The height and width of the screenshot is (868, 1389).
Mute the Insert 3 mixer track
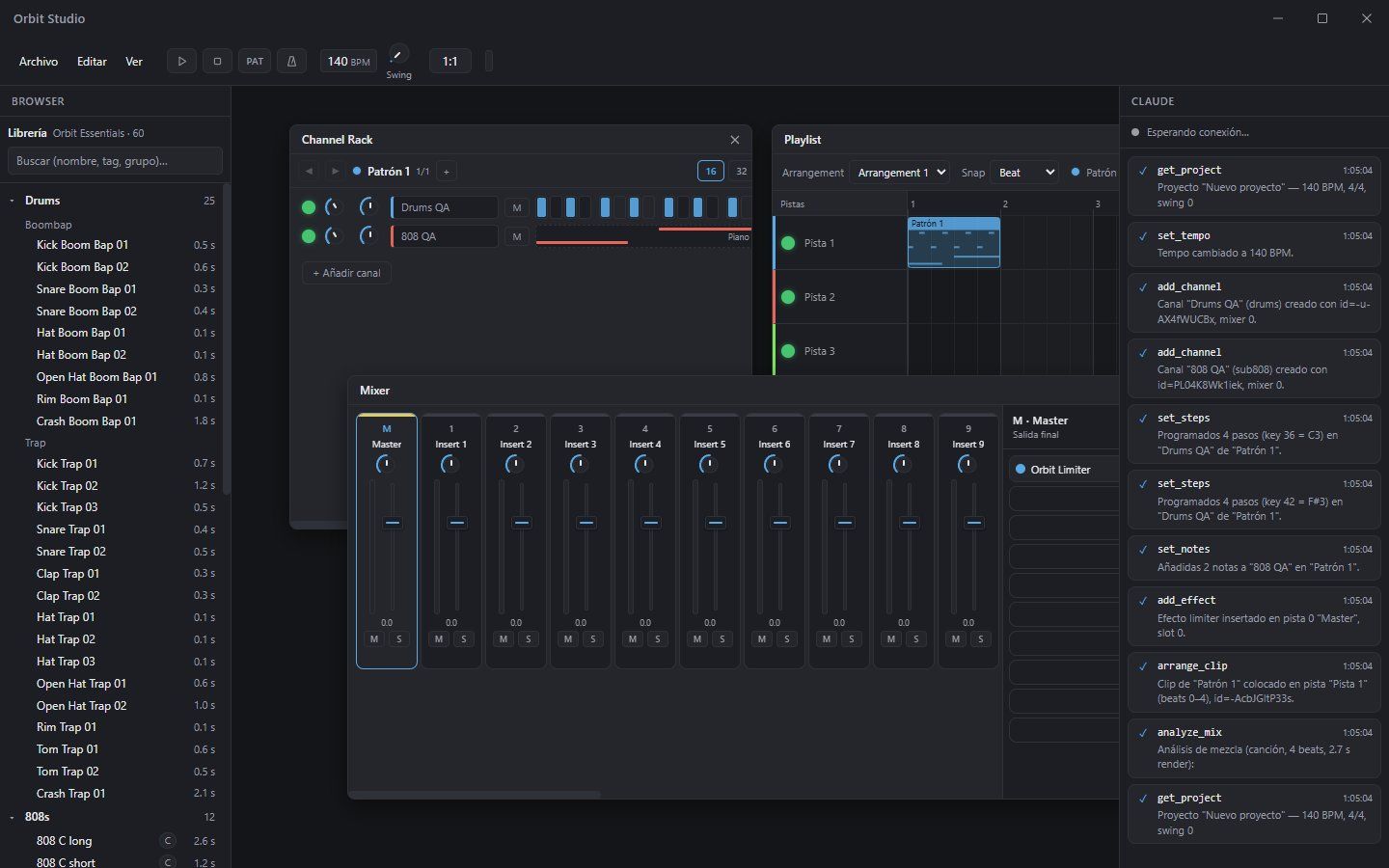coord(568,638)
